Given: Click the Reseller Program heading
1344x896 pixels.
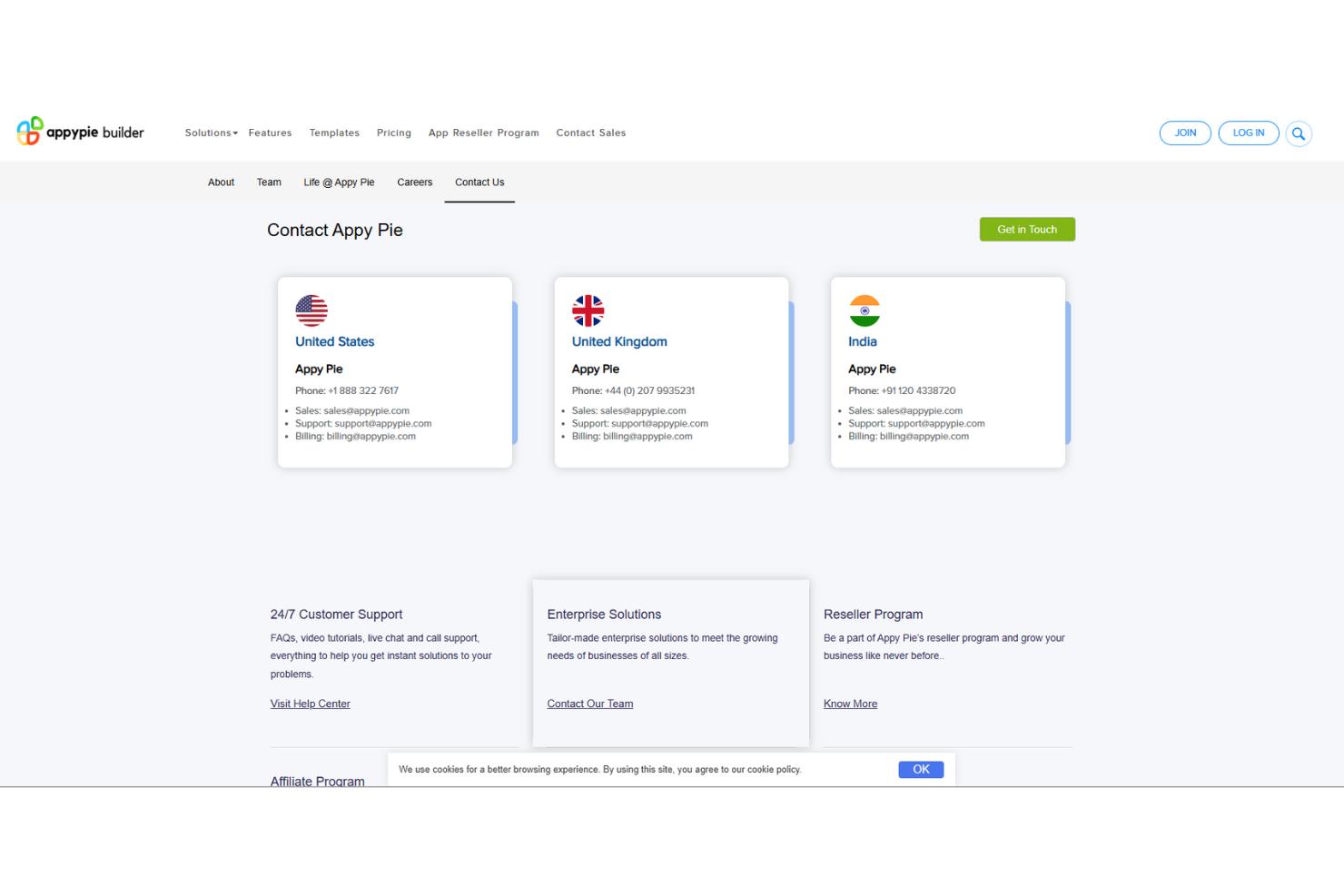Looking at the screenshot, I should click(x=874, y=615).
